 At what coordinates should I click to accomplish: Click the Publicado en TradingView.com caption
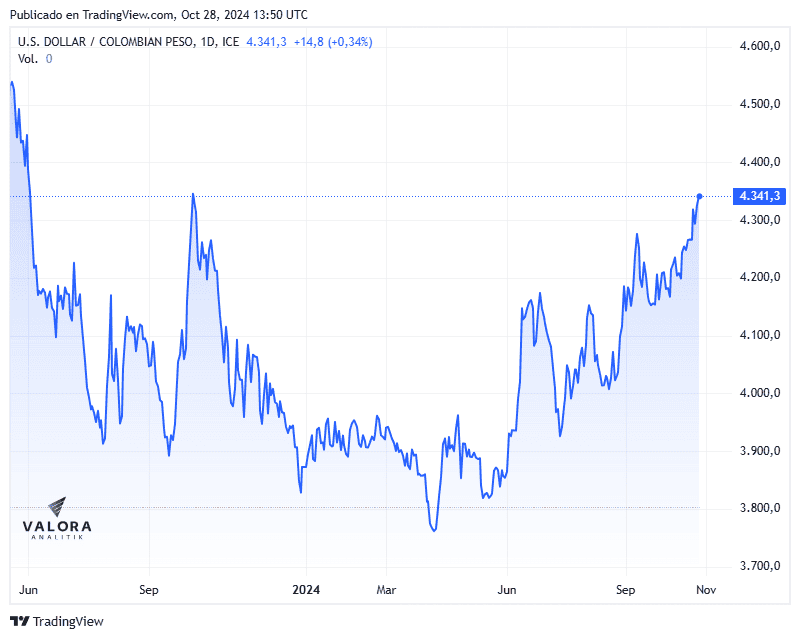point(159,15)
